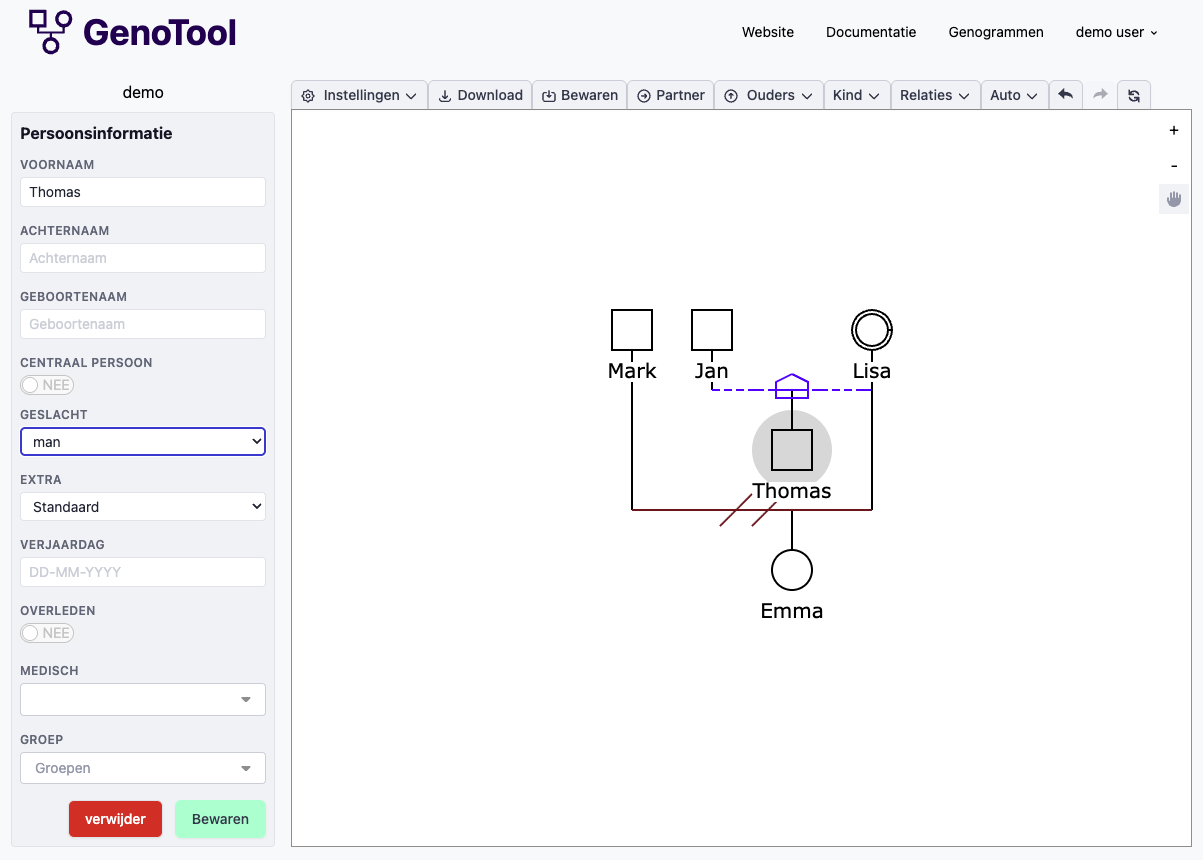
Task: Click the undo arrow in the toolbar
Action: coord(1065,95)
